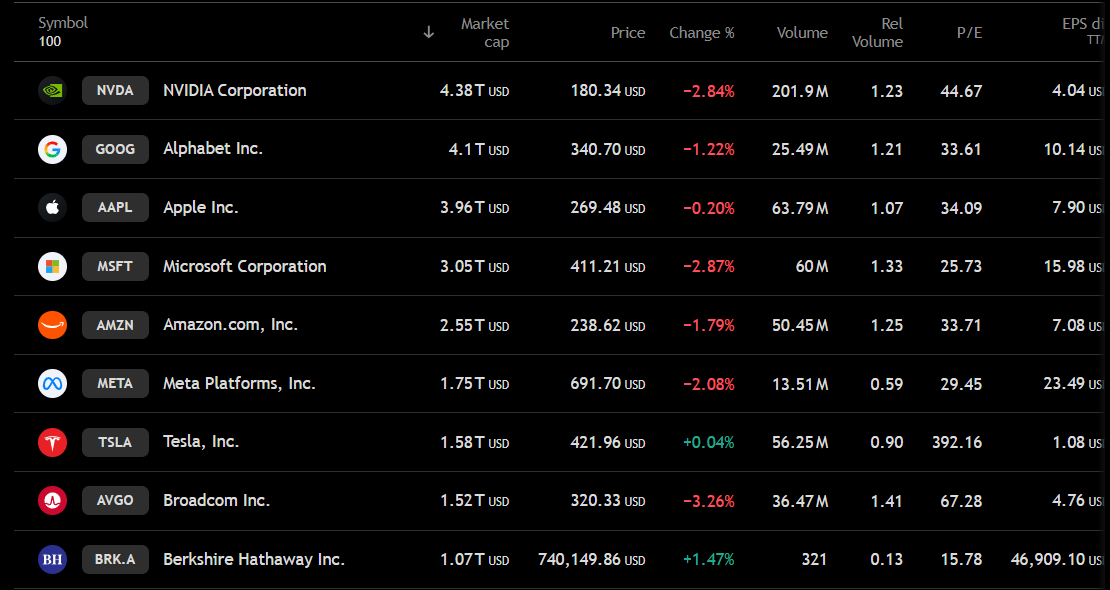Click the Microsoft logo icon
This screenshot has width=1110, height=590.
pyautogui.click(x=52, y=266)
